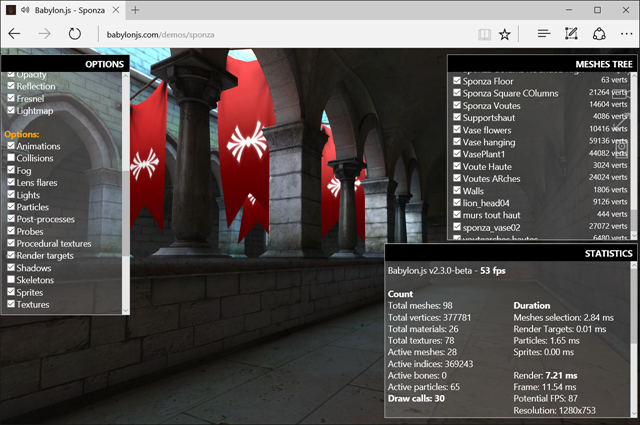Click the Total meshes: 98 line

[x=420, y=305]
